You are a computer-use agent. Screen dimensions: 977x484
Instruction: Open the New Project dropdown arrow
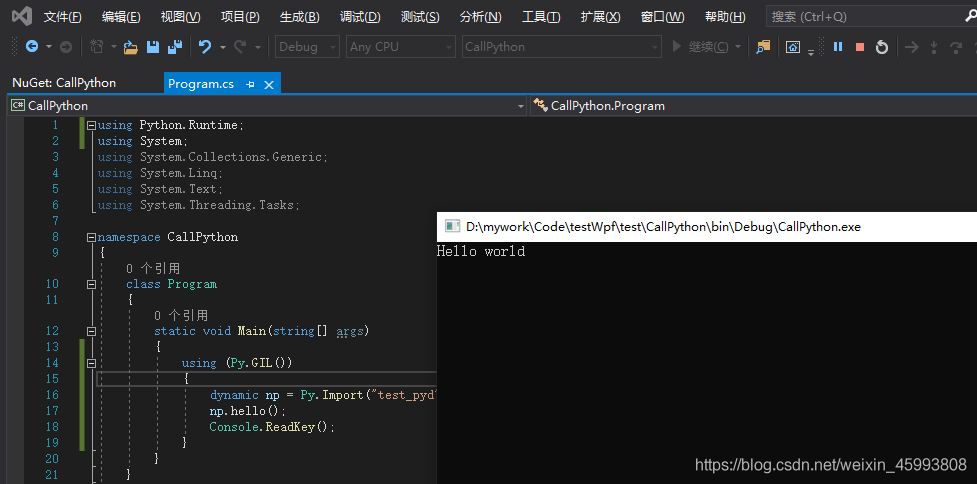point(113,47)
